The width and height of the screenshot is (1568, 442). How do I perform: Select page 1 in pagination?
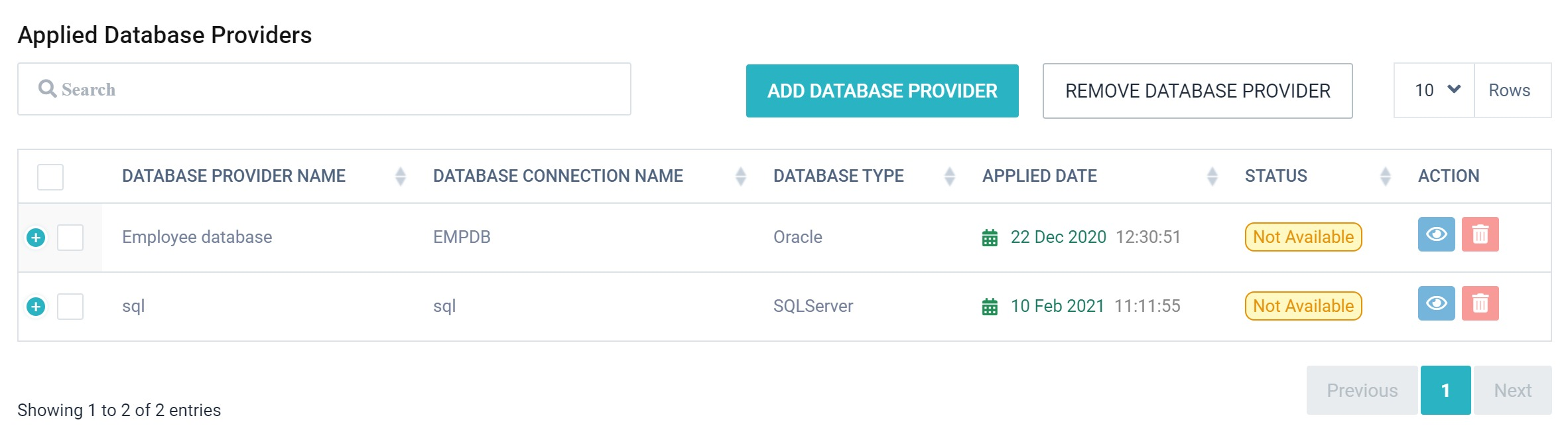(x=1445, y=390)
